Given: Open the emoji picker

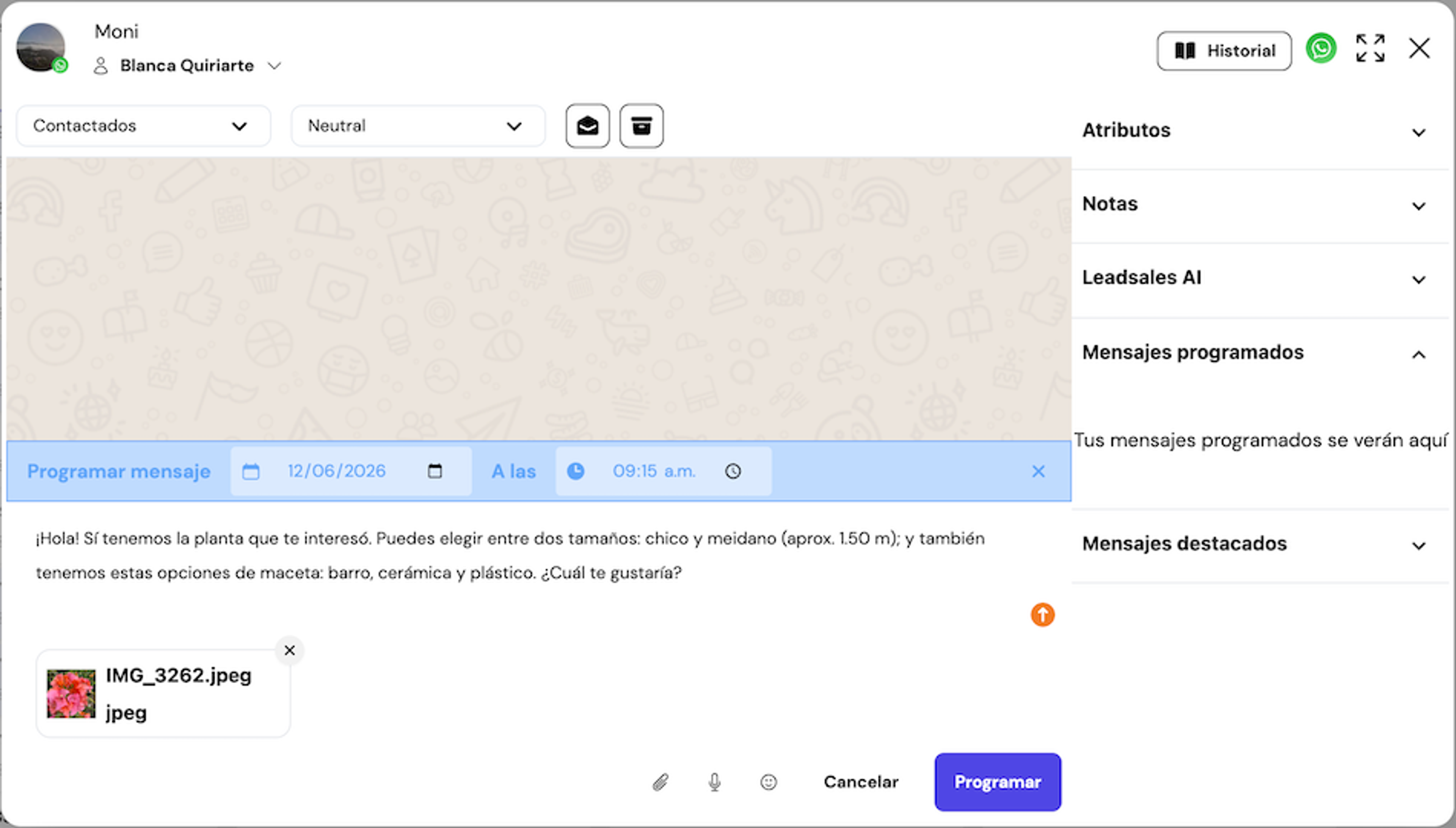Looking at the screenshot, I should (768, 782).
